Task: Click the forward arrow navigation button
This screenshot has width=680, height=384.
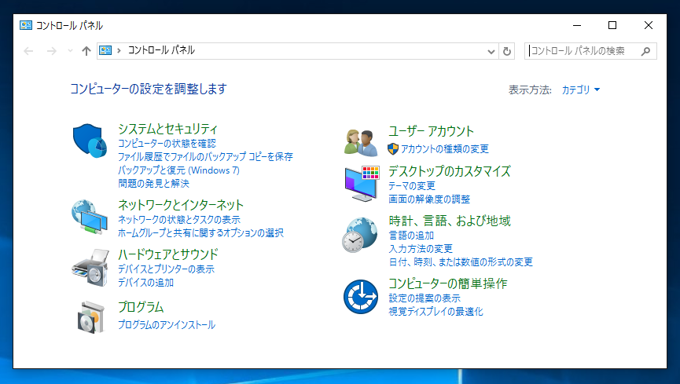Action: click(x=52, y=51)
